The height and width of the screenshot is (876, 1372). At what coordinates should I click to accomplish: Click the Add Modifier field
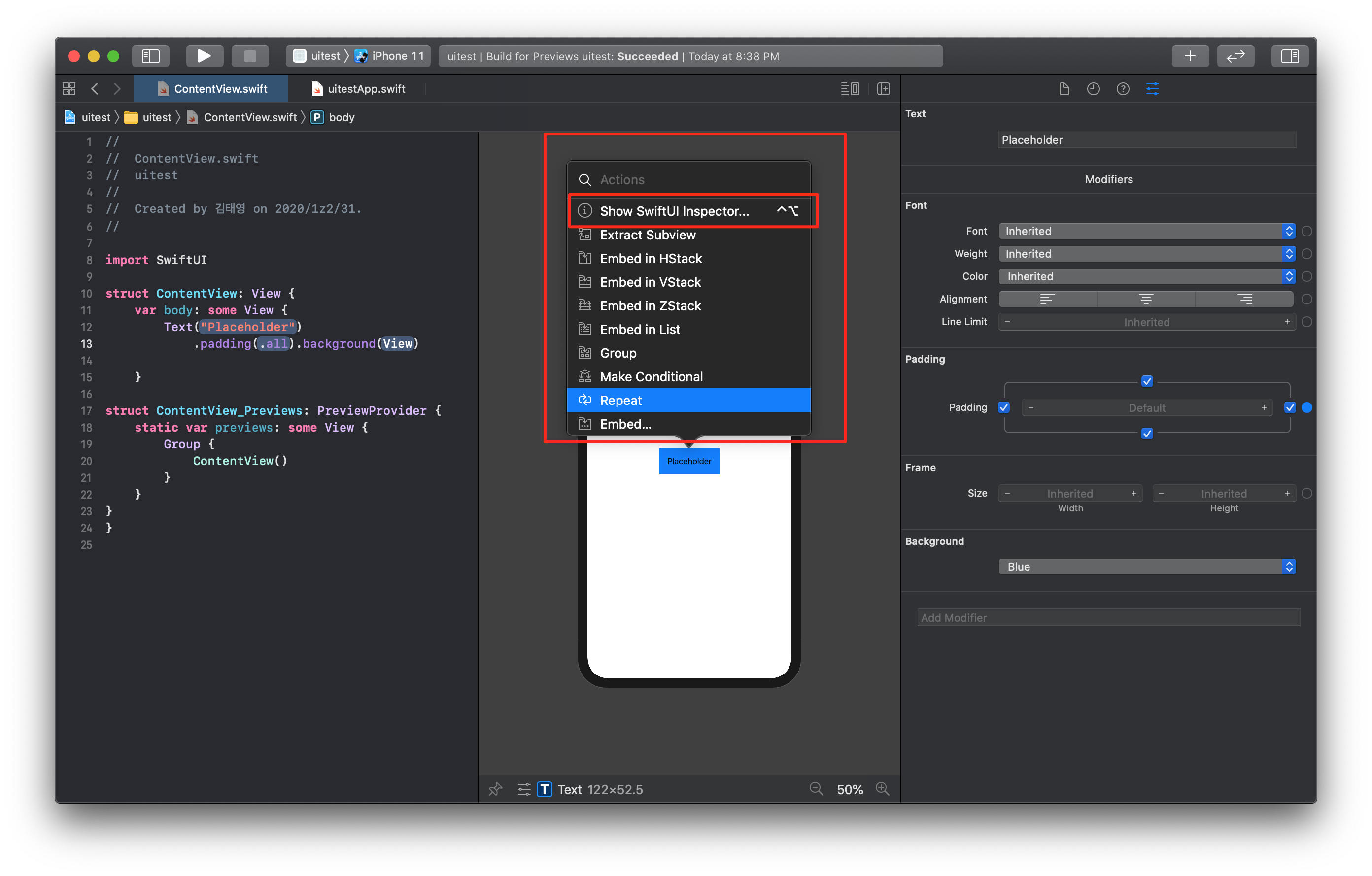1108,617
